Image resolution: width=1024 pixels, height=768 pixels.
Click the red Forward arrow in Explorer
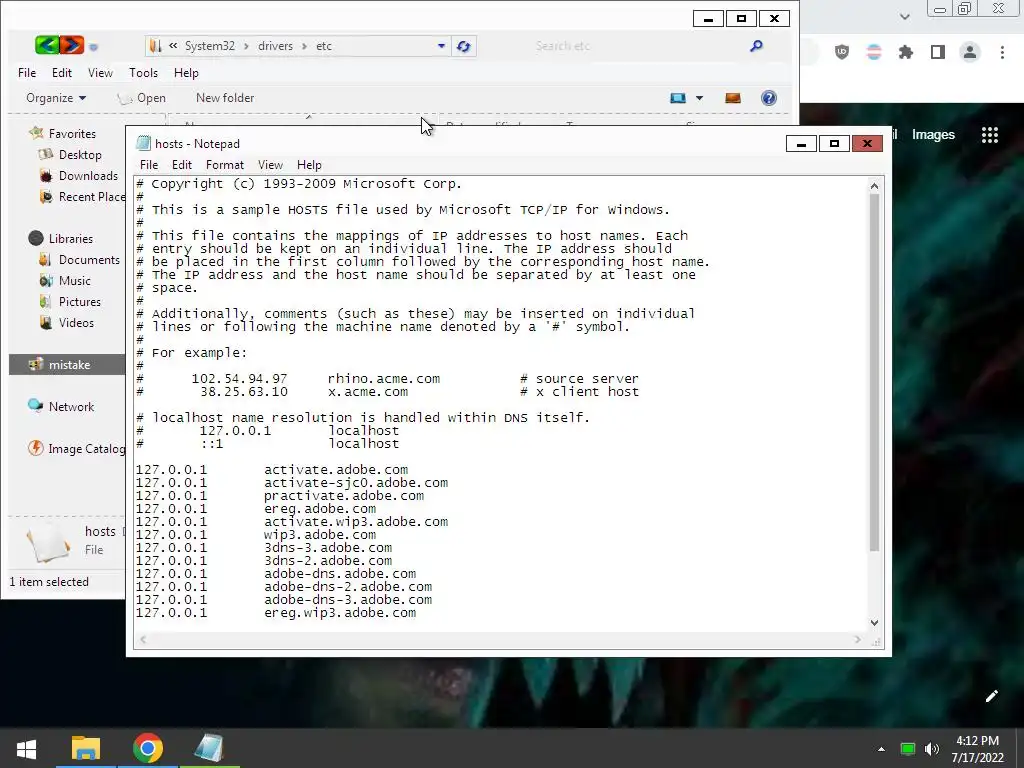[72, 45]
